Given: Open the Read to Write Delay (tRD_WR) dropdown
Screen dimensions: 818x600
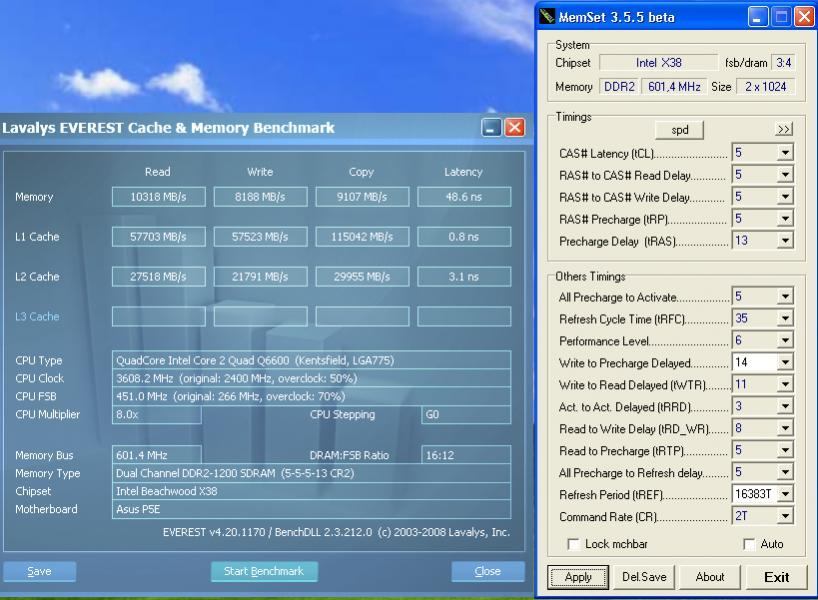Looking at the screenshot, I should click(785, 428).
